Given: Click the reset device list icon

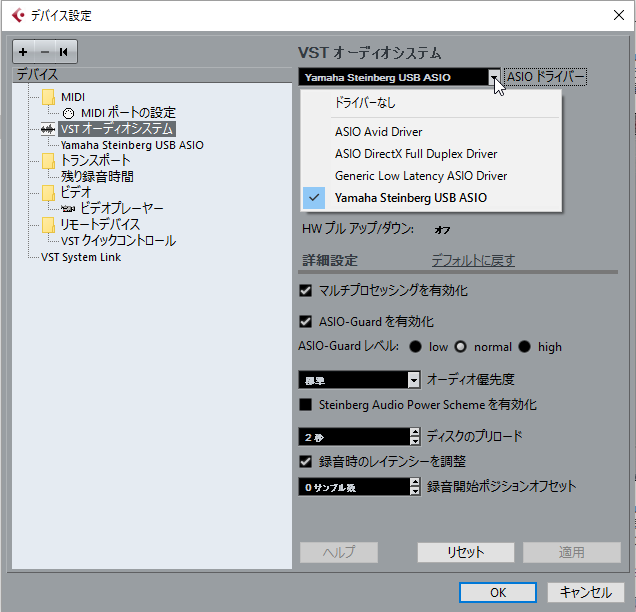Looking at the screenshot, I should 63,51.
